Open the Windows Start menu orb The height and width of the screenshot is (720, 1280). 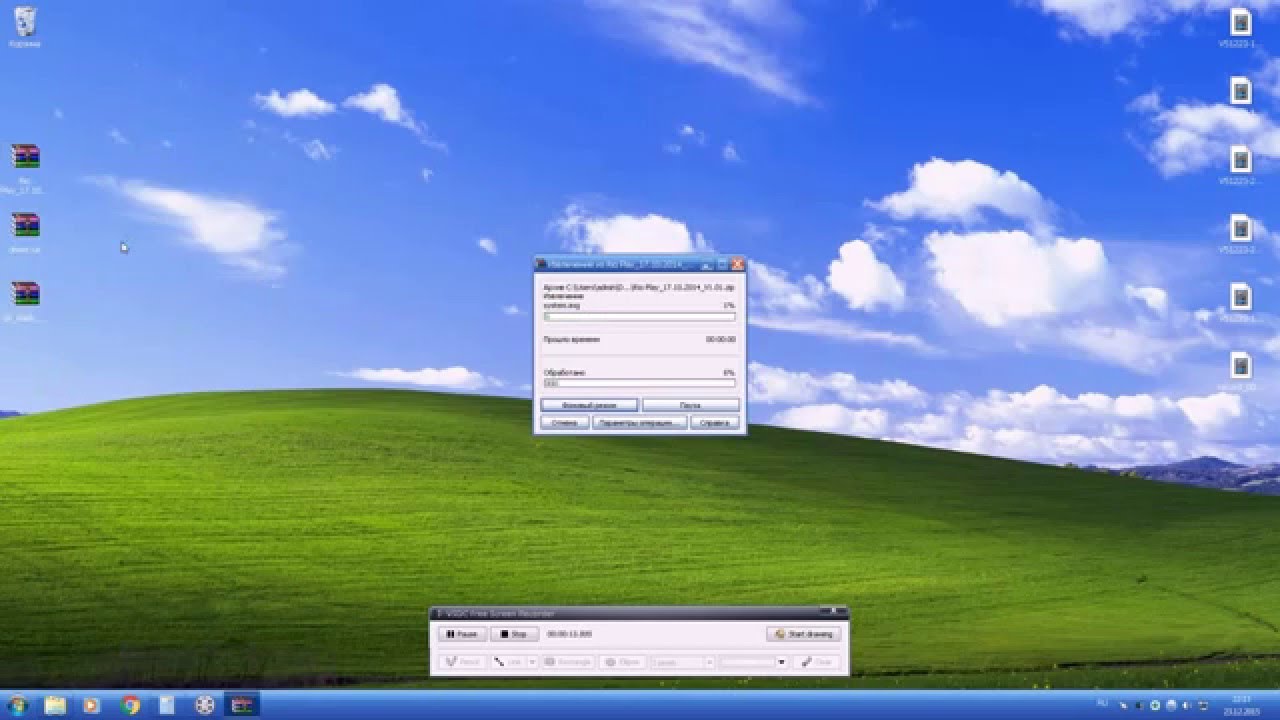[18, 705]
